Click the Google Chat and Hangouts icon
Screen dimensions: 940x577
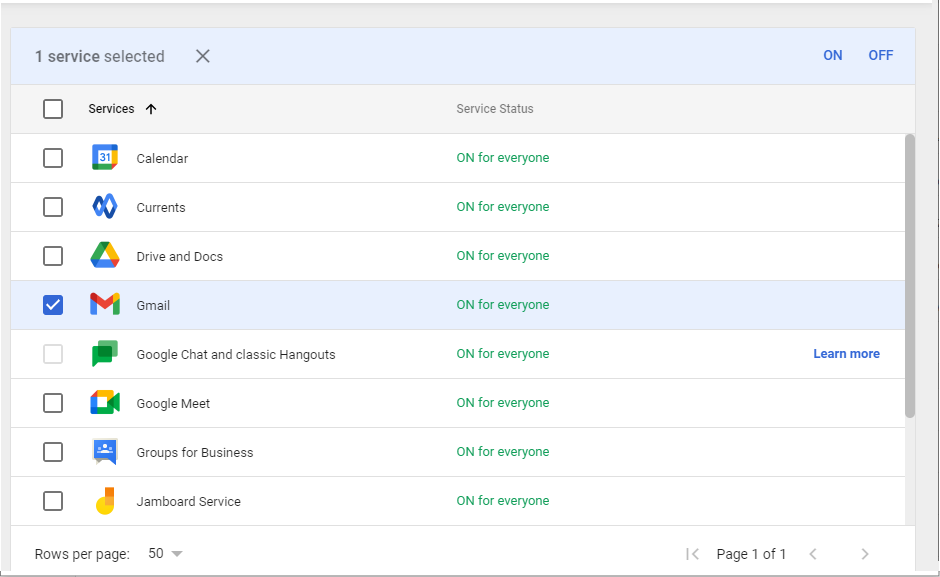point(105,354)
